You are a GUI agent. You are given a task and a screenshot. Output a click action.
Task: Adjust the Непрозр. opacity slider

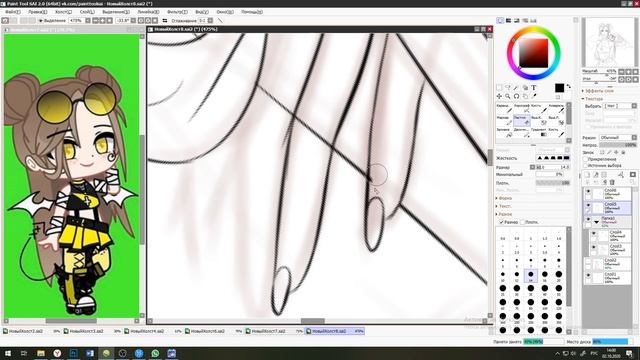pos(618,145)
